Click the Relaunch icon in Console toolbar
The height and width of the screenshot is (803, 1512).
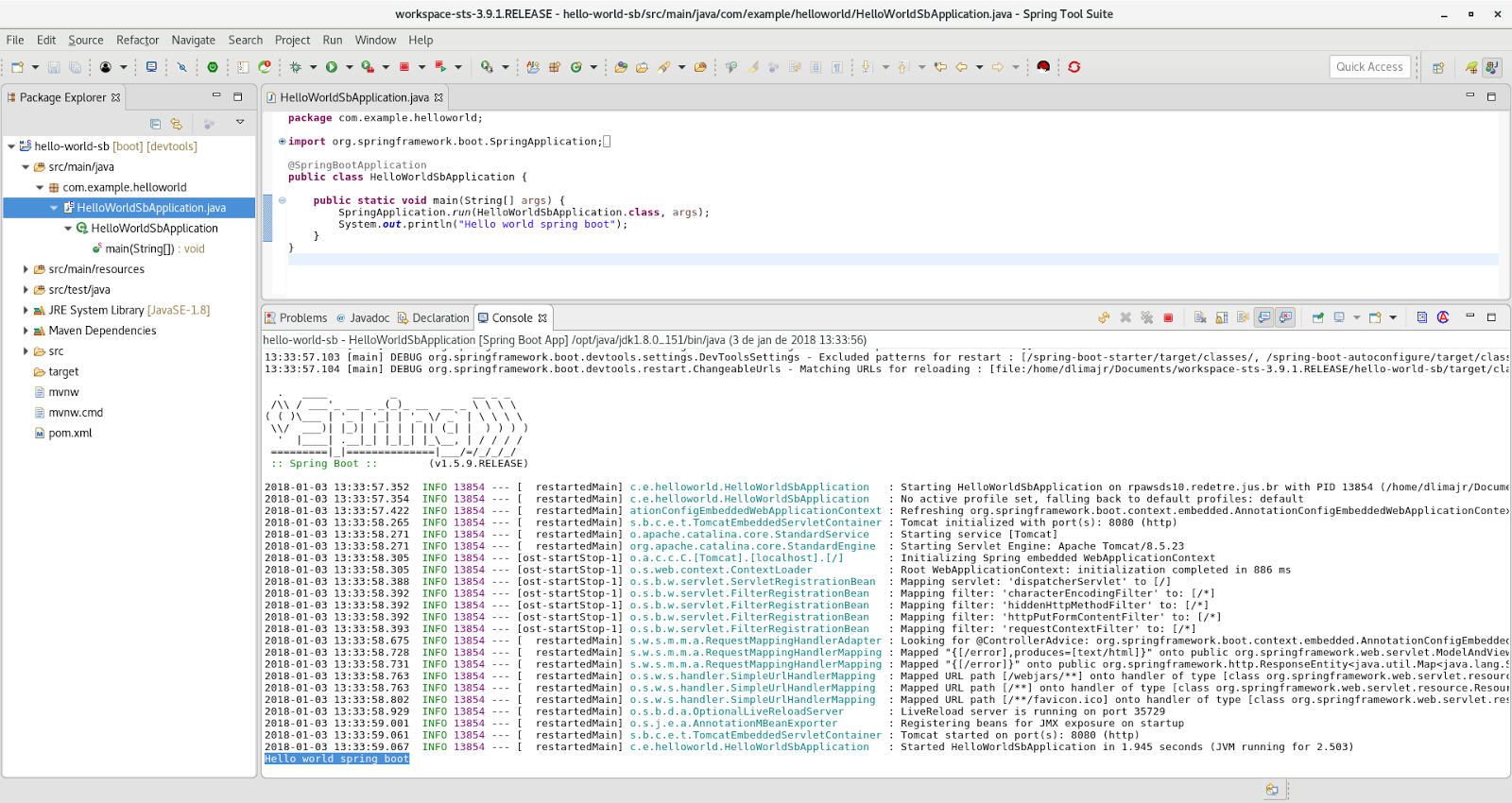pyautogui.click(x=1104, y=317)
